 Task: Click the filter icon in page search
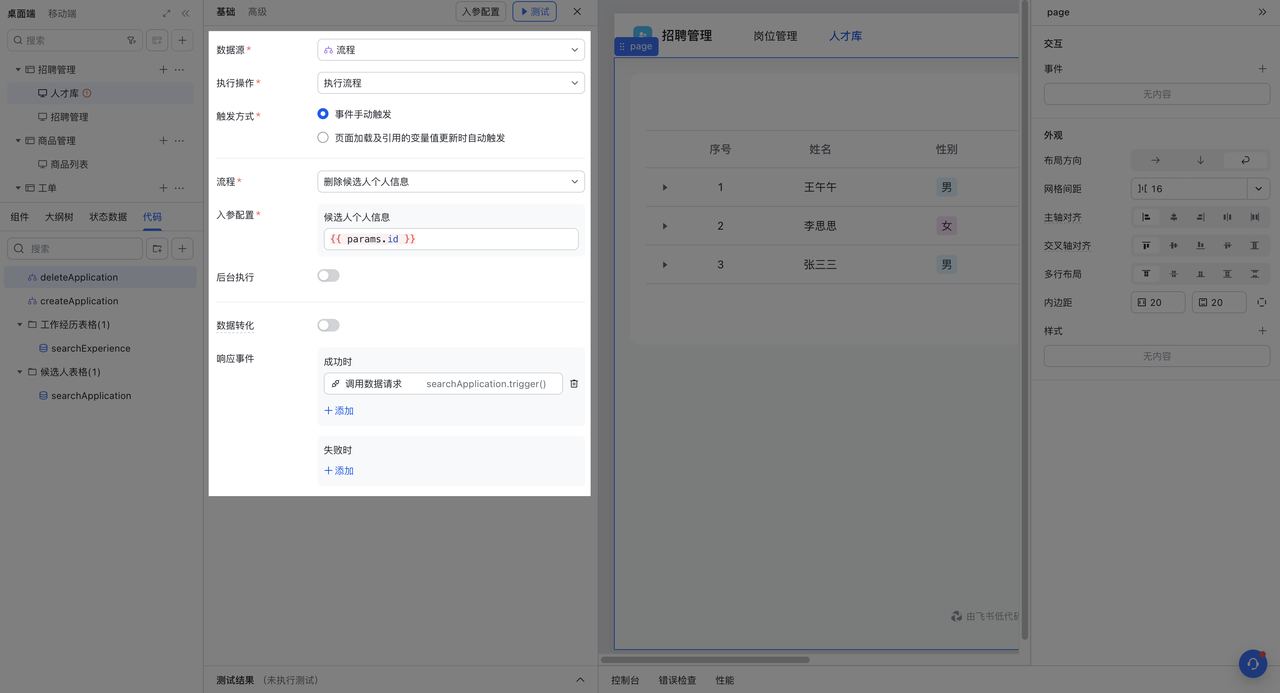click(131, 40)
